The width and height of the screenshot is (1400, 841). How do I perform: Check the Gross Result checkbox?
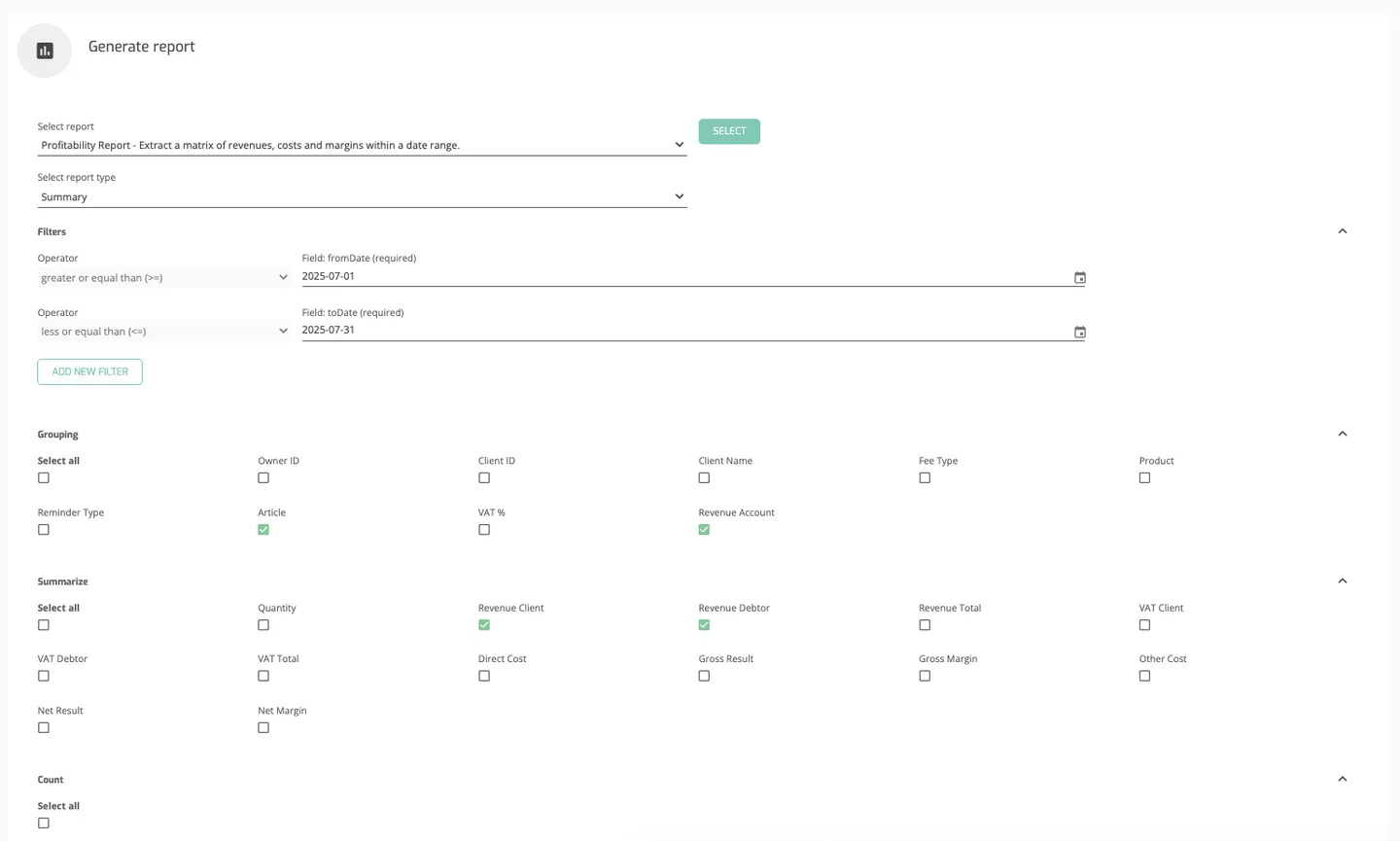[x=704, y=676]
